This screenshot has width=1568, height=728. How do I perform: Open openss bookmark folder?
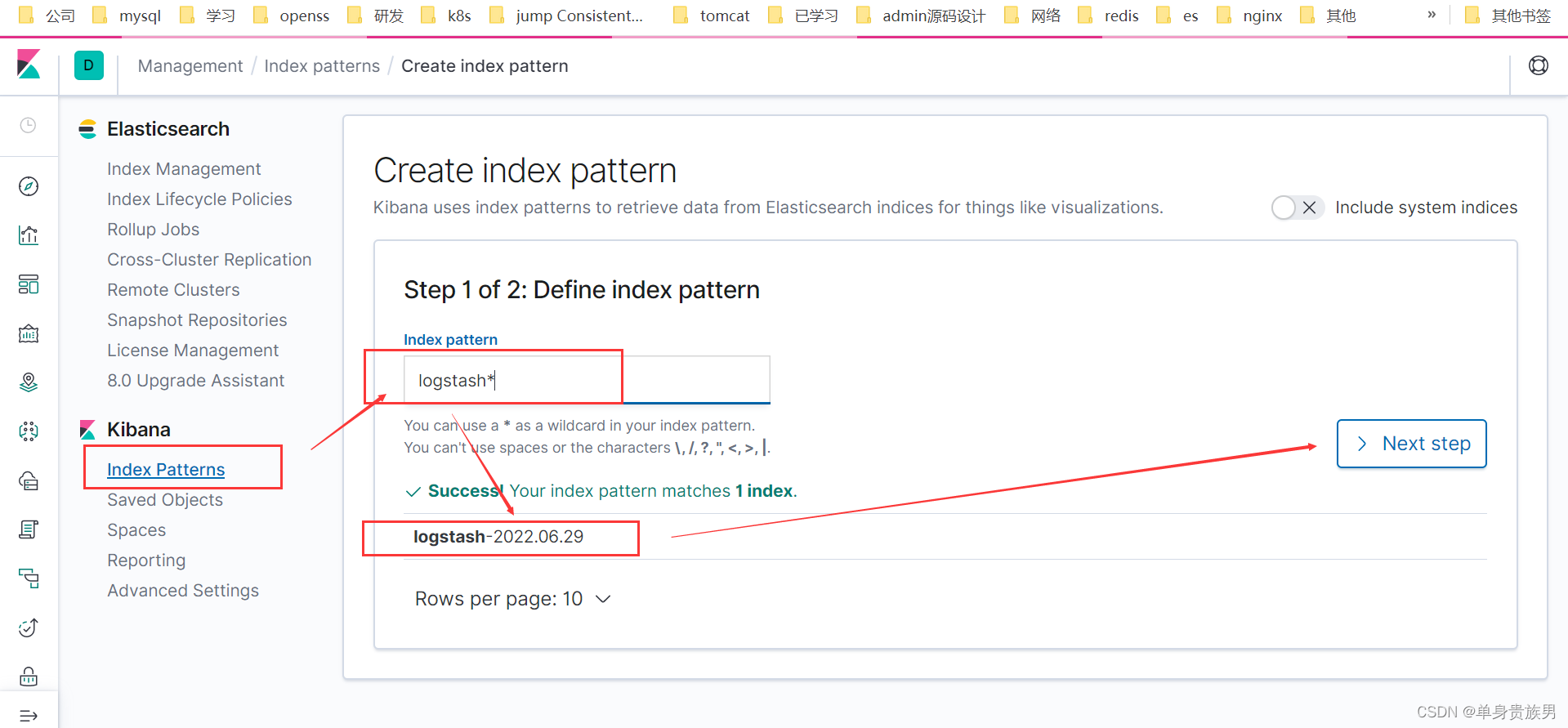(x=292, y=16)
